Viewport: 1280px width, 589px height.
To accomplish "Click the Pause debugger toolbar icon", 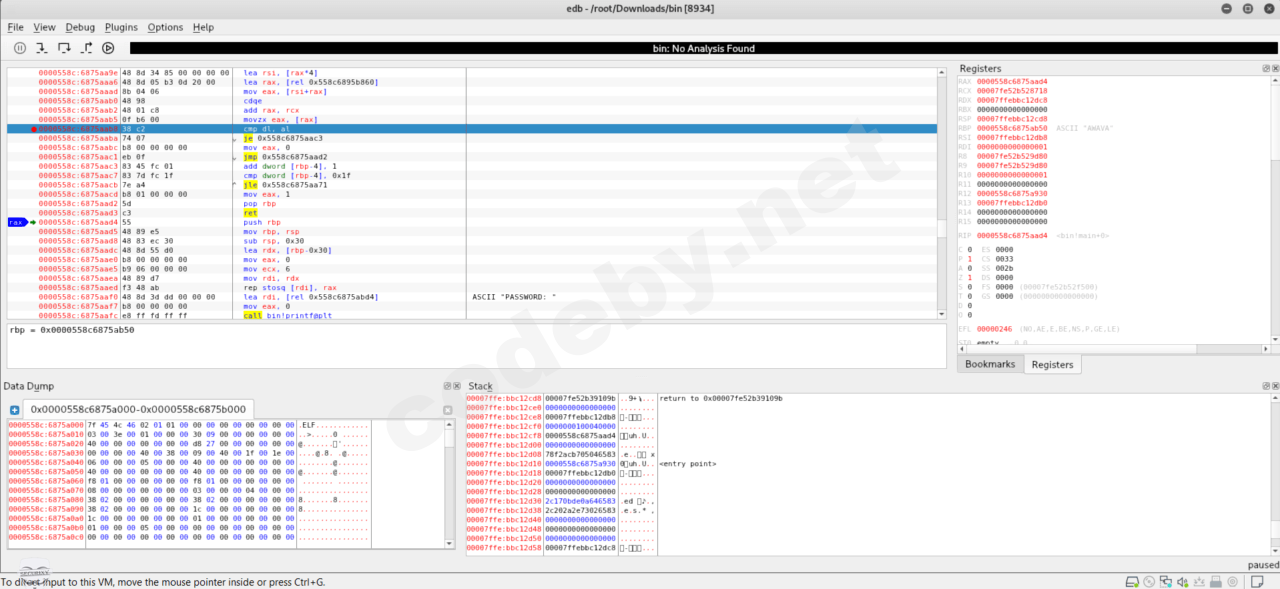I will [x=20, y=48].
